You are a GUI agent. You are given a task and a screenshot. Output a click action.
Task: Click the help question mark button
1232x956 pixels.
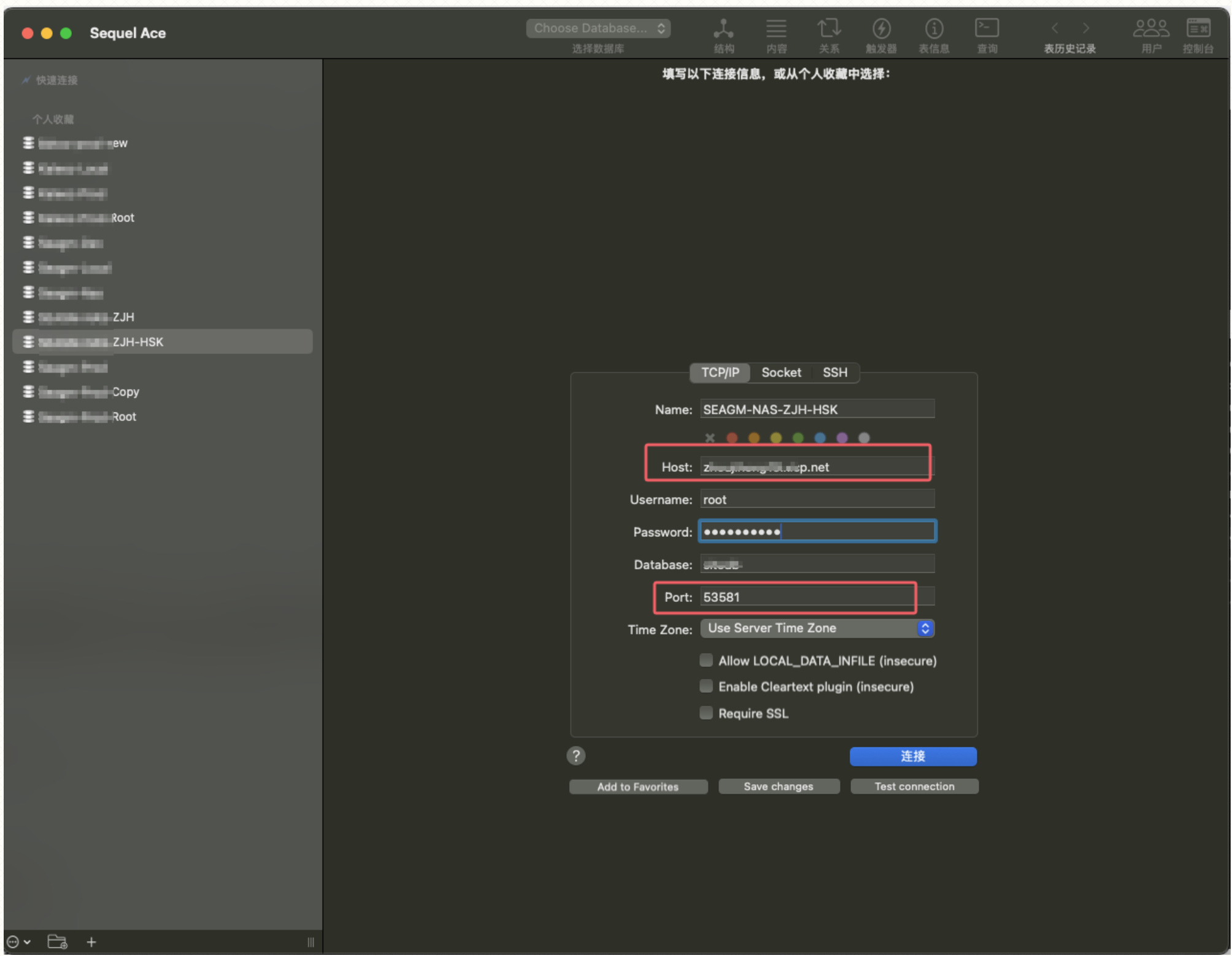576,755
